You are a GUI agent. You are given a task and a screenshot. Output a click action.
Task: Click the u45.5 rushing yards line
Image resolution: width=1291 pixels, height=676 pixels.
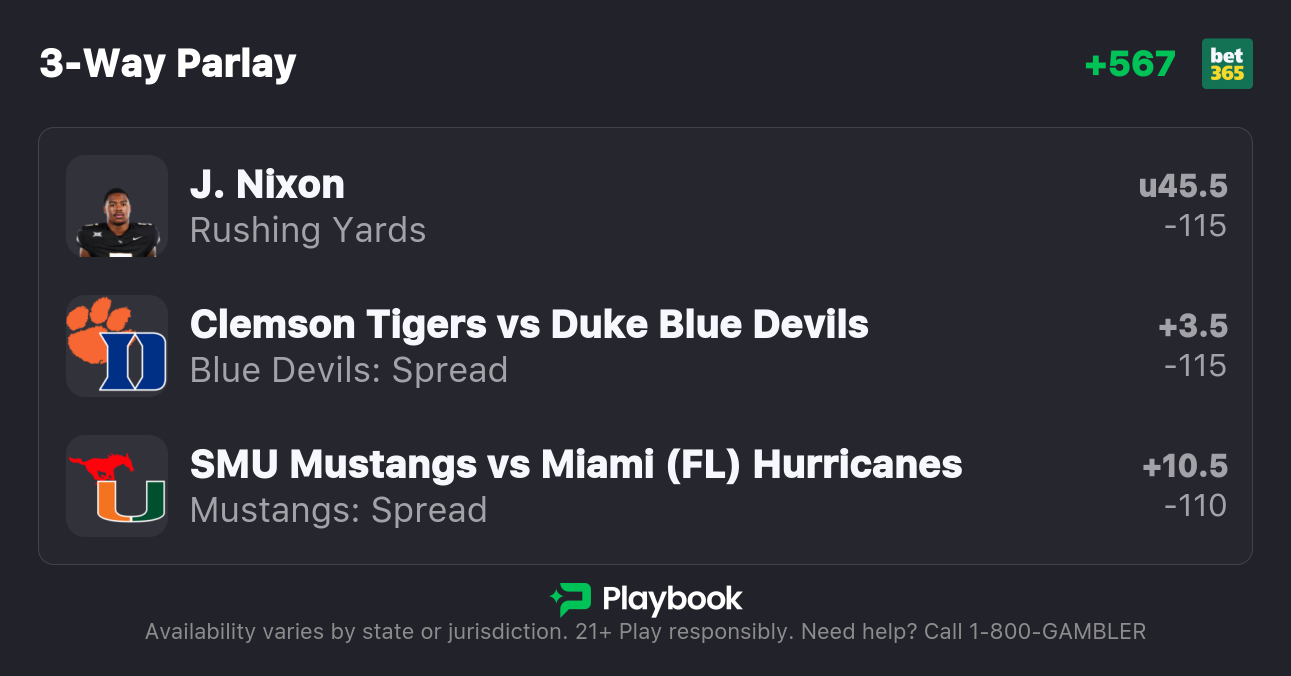tap(1182, 186)
